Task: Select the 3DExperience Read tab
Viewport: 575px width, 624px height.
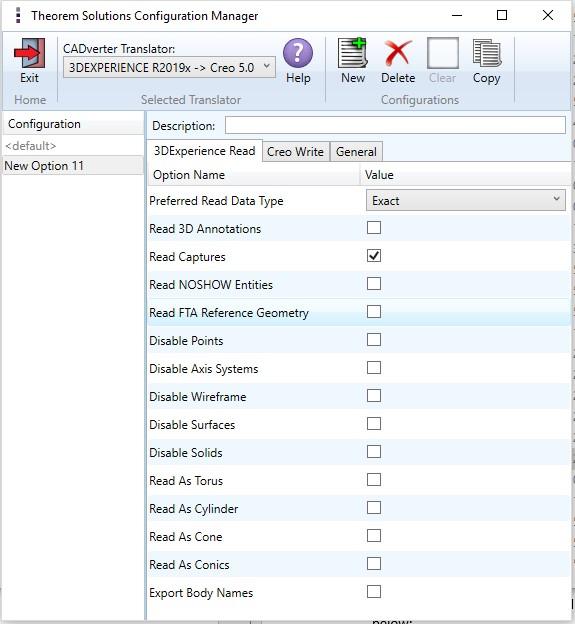Action: point(205,151)
